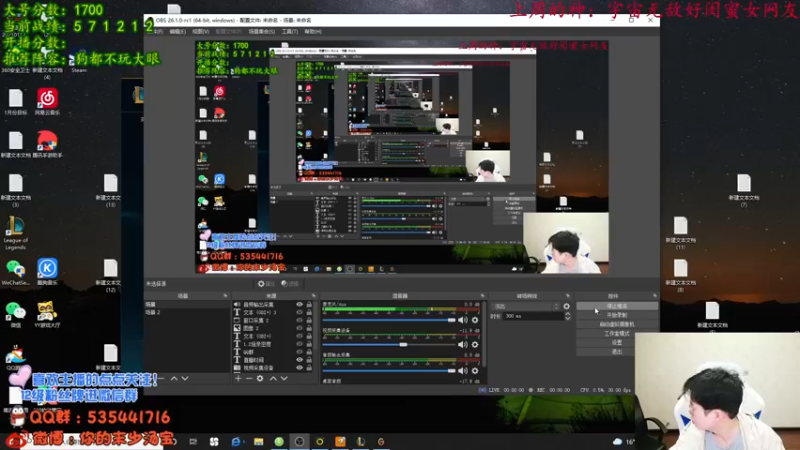The image size is (800, 450).
Task: Open 视图(V) menu
Action: [x=201, y=32]
